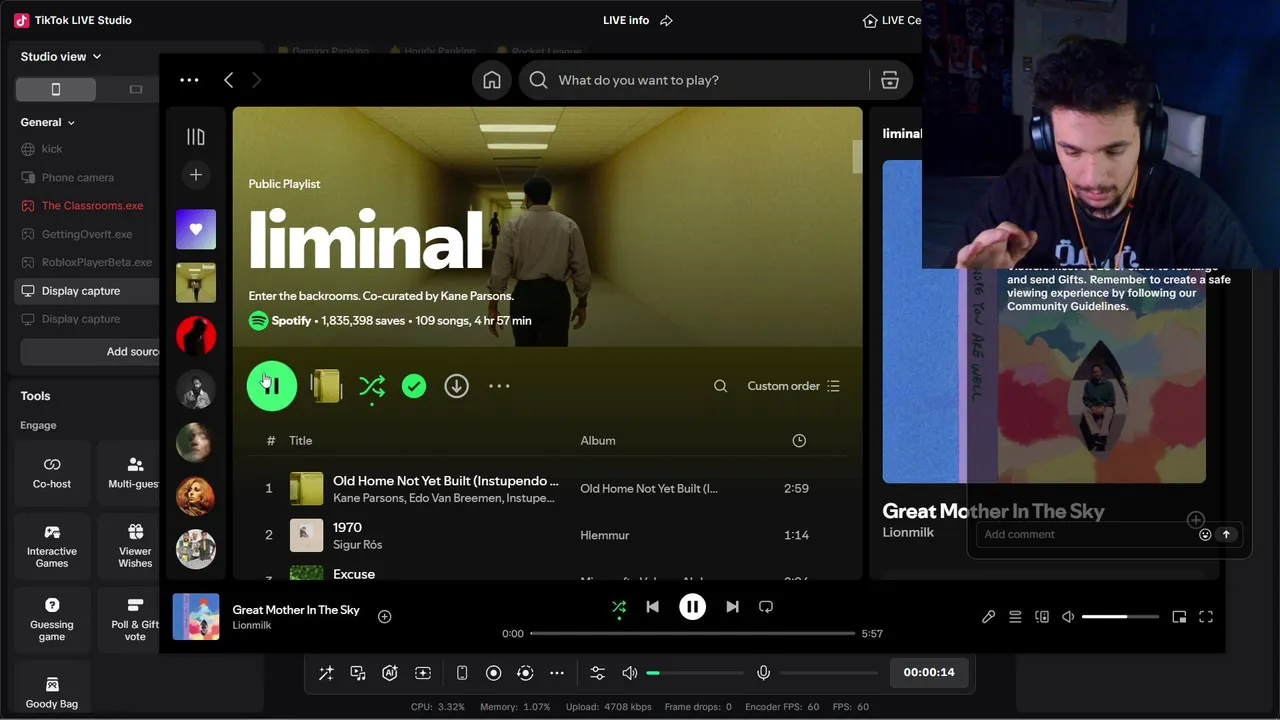Toggle shuffle in the liminal playlist header
1280x720 pixels.
(372, 386)
